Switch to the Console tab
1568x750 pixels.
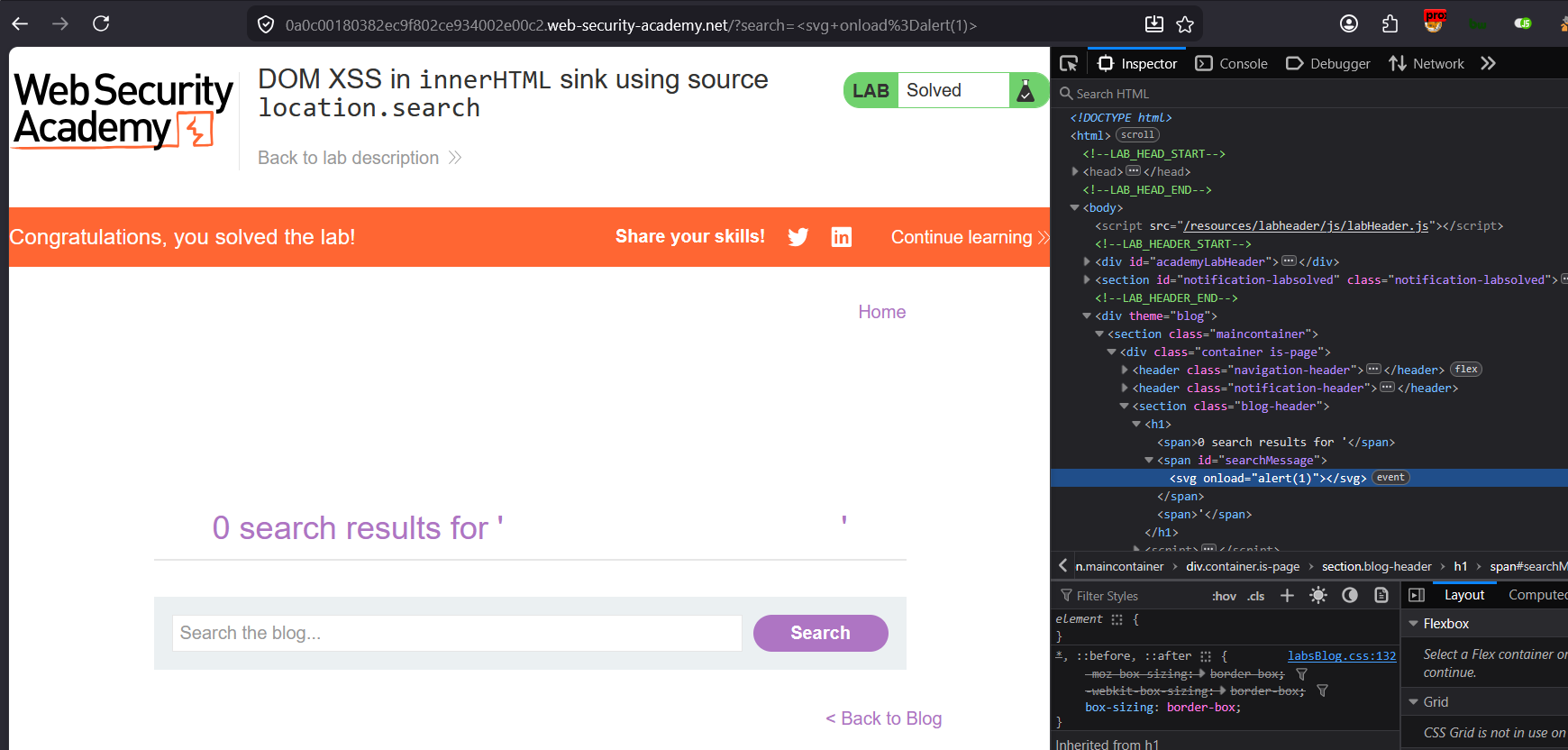(x=1231, y=63)
